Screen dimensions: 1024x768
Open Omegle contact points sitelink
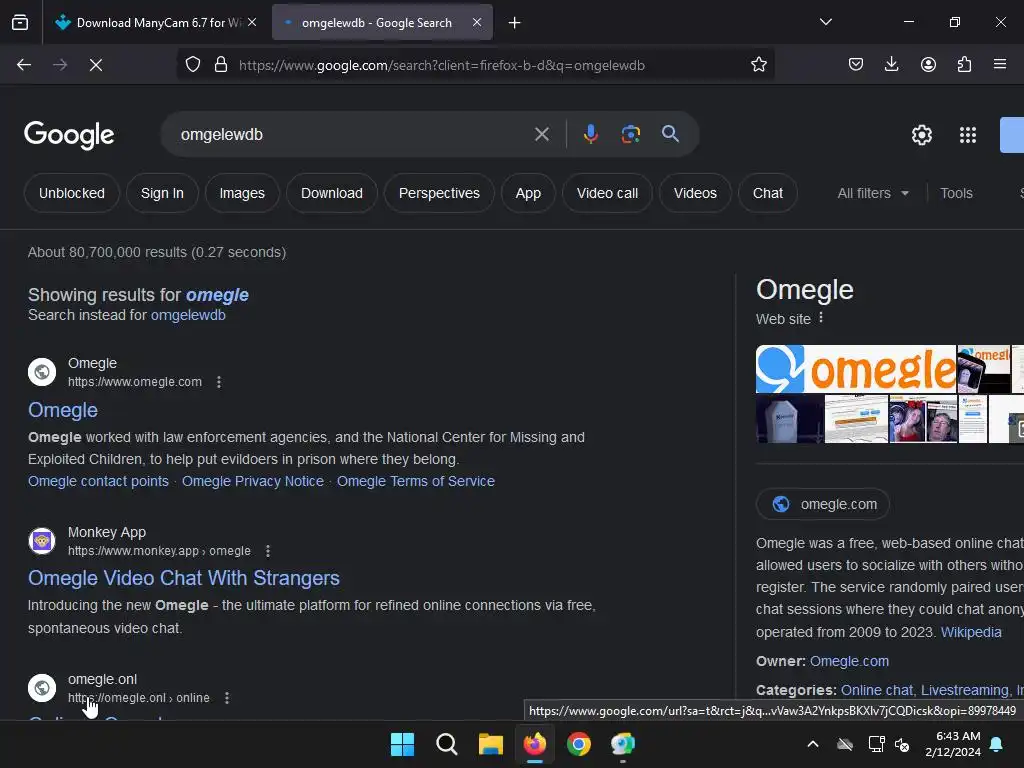coord(99,481)
